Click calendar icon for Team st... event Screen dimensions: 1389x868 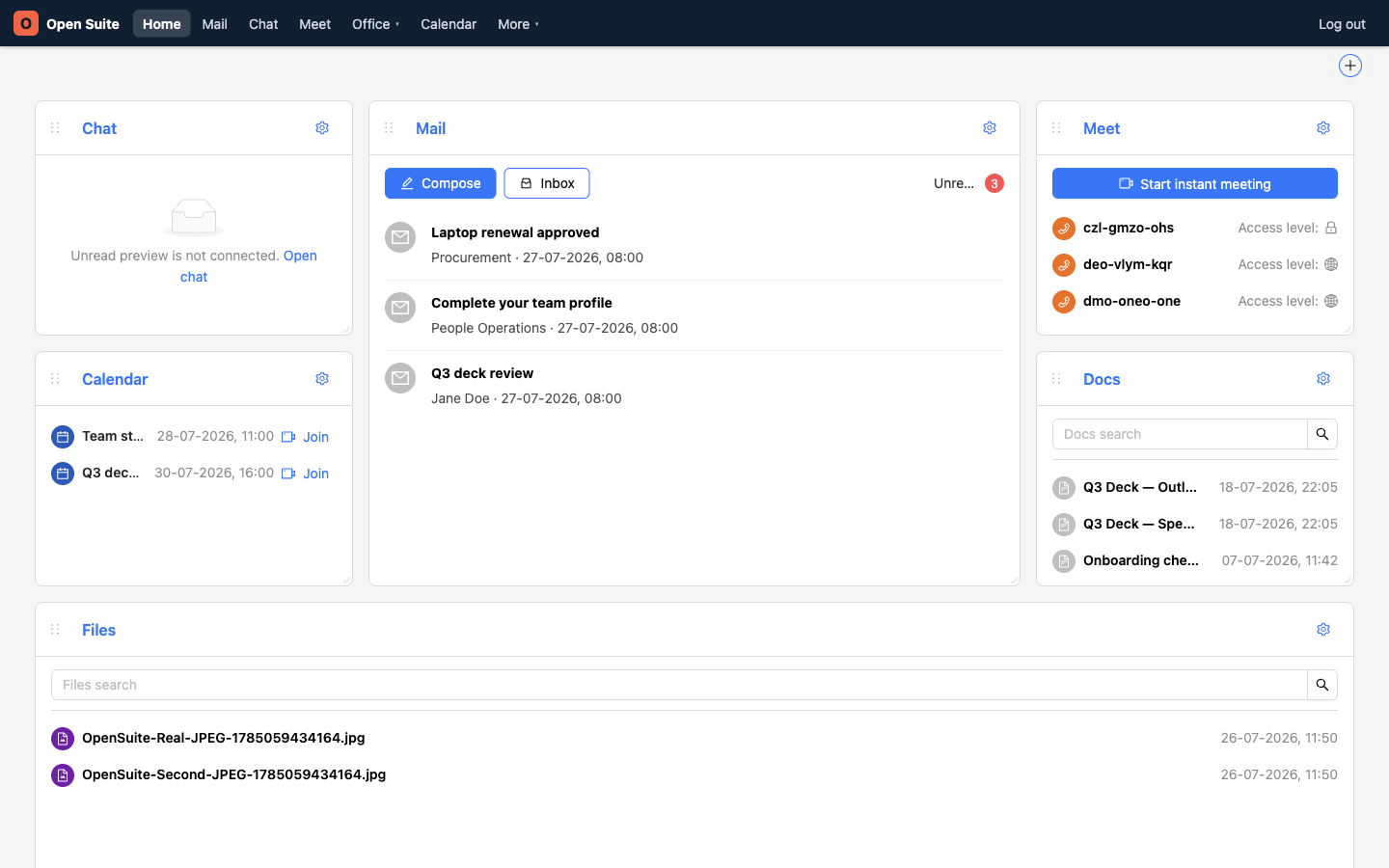click(63, 437)
